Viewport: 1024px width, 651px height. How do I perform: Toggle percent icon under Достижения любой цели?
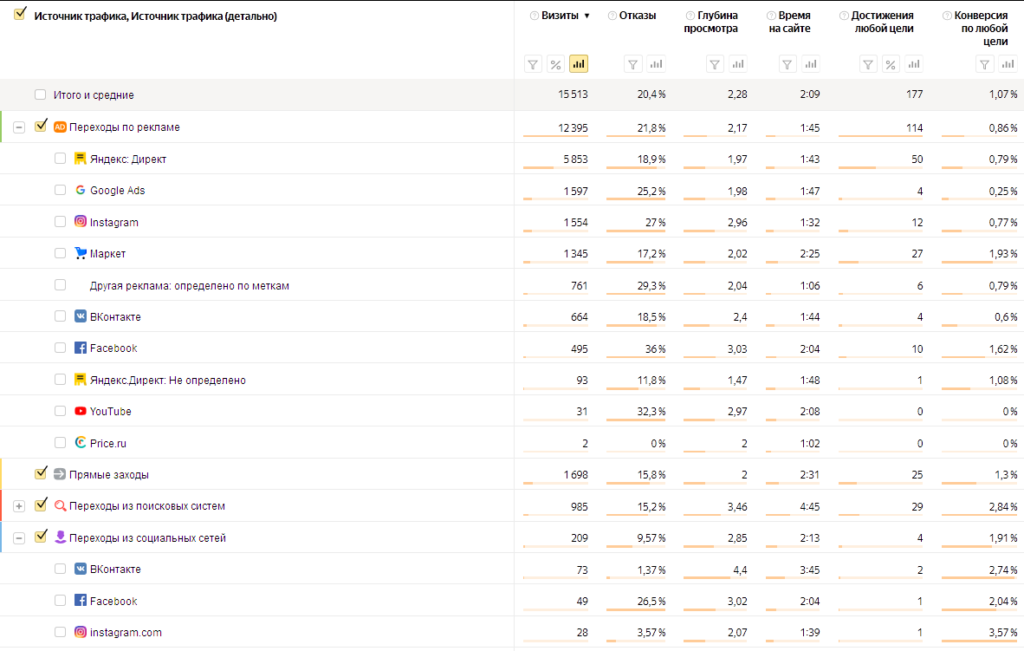point(891,64)
